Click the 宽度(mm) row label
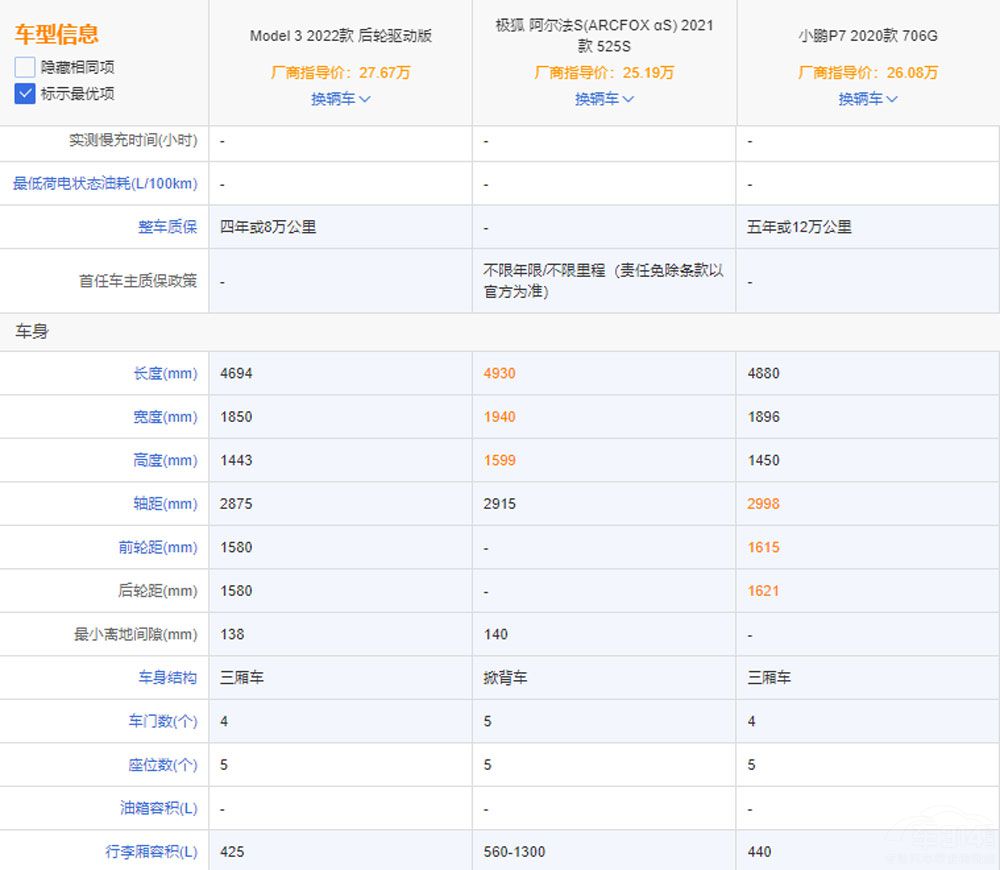 165,417
